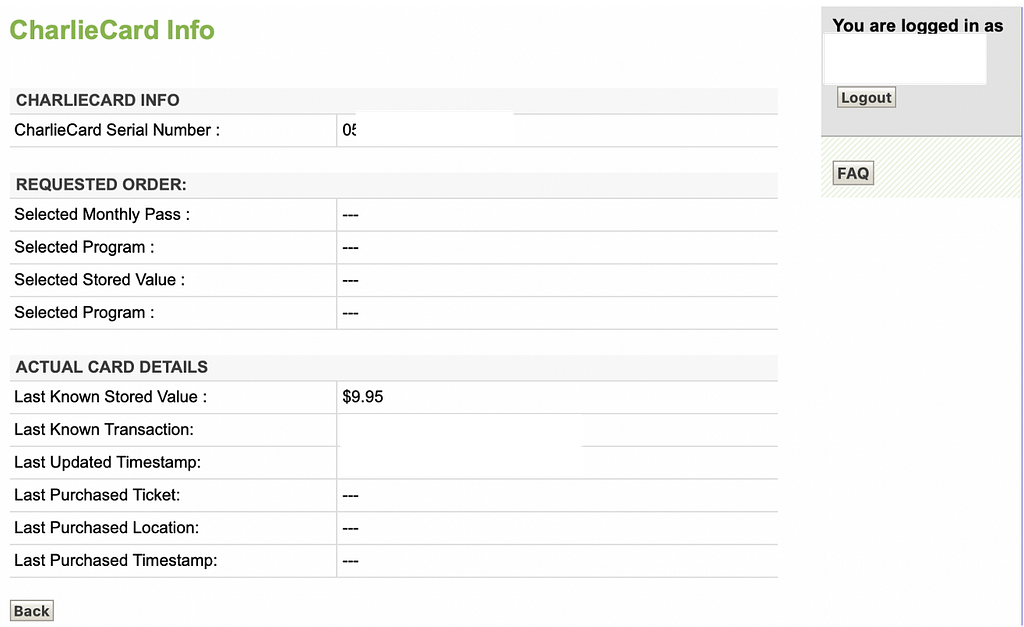Click the CHARLIECARD INFO section header

pyautogui.click(x=97, y=101)
